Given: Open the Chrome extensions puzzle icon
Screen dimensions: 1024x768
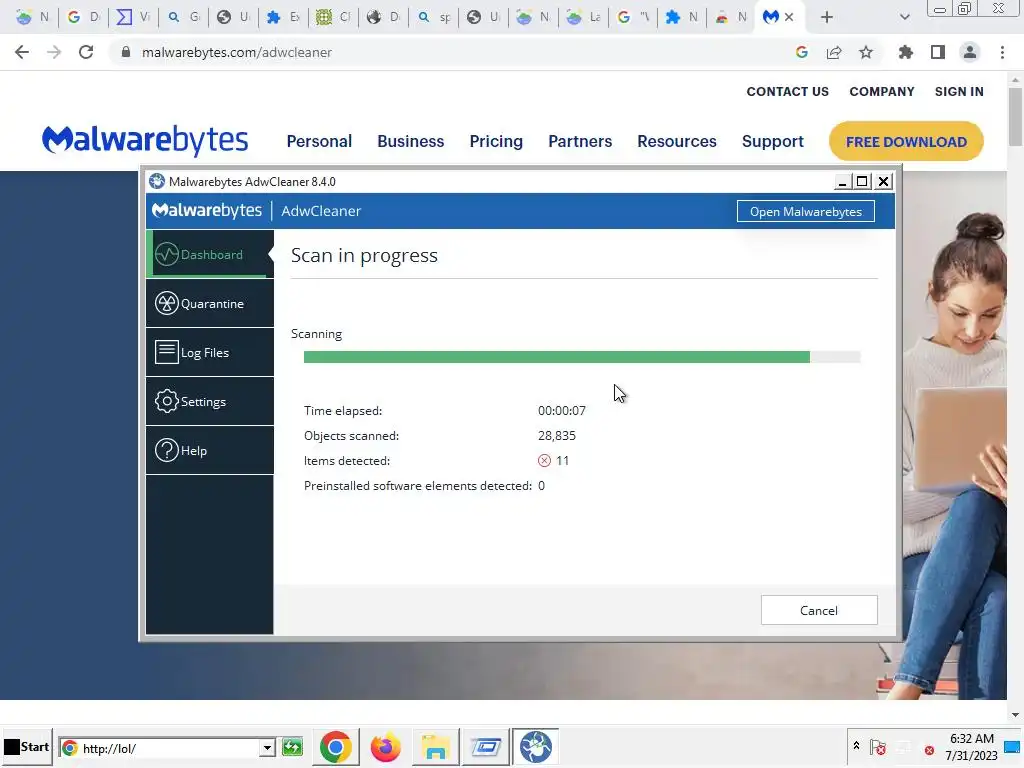Looking at the screenshot, I should (x=905, y=52).
